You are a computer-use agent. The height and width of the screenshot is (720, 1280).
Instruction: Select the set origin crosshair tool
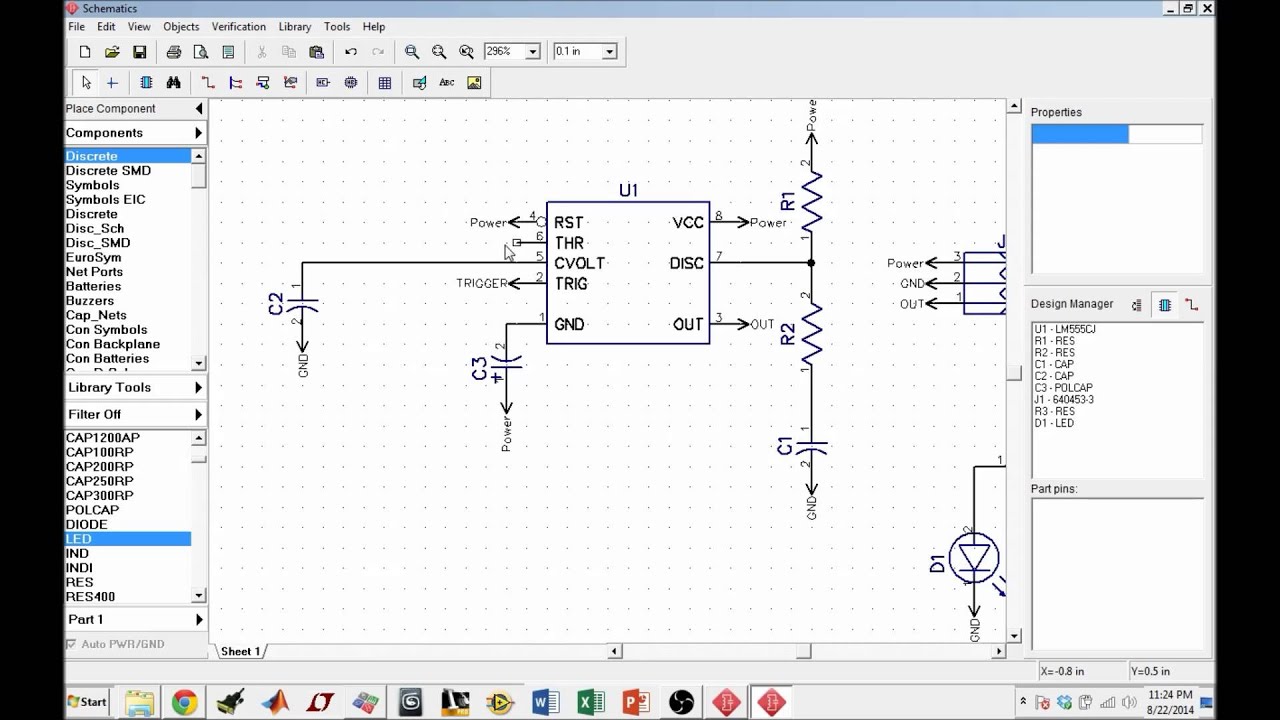tap(112, 83)
